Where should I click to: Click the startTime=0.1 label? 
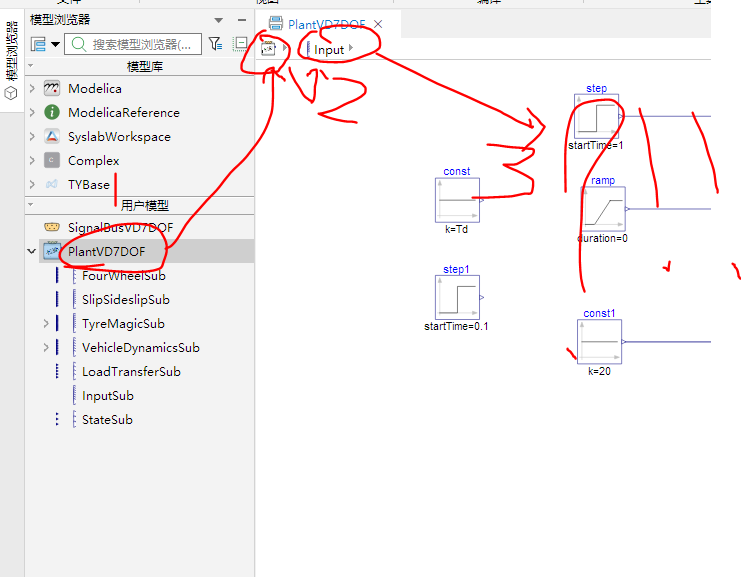(x=456, y=327)
